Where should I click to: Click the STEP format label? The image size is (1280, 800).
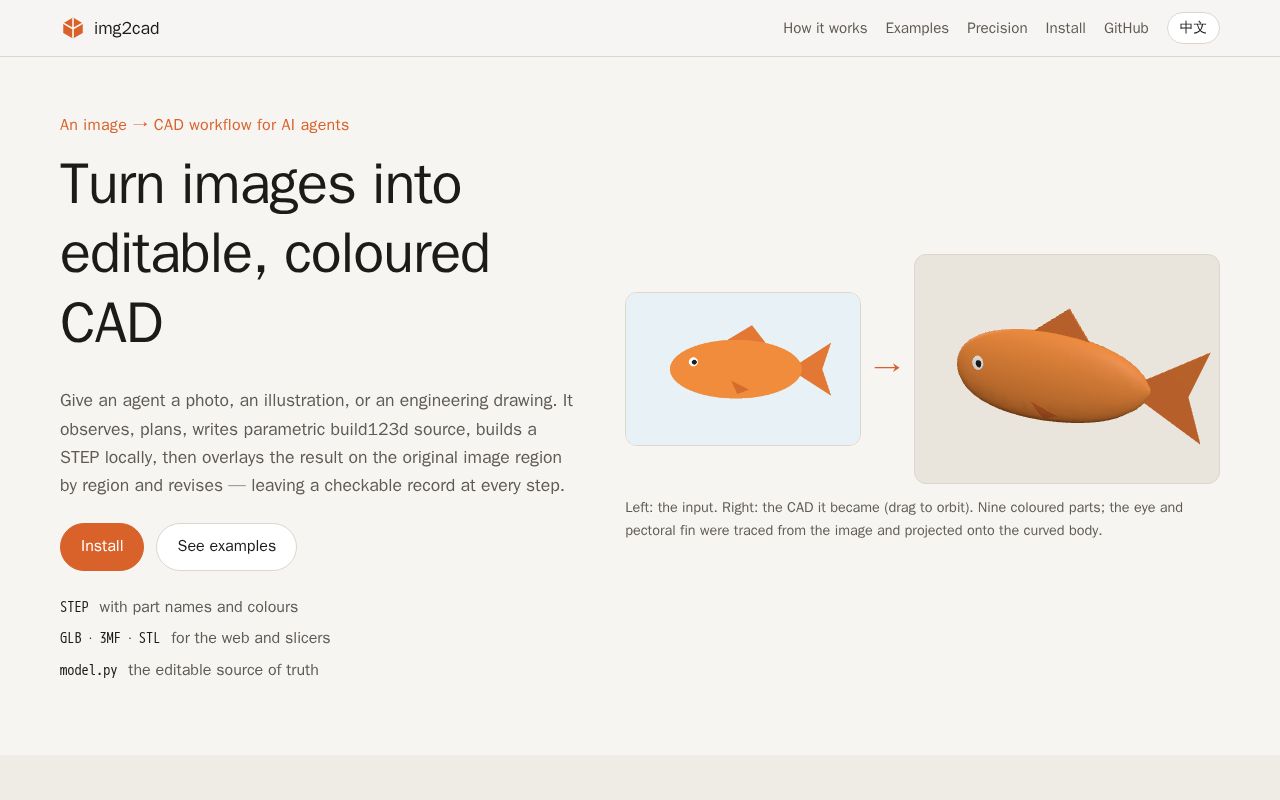click(x=74, y=607)
